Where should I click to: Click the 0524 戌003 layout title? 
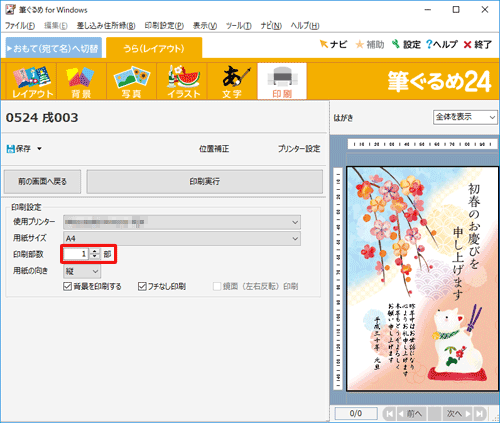click(x=42, y=118)
